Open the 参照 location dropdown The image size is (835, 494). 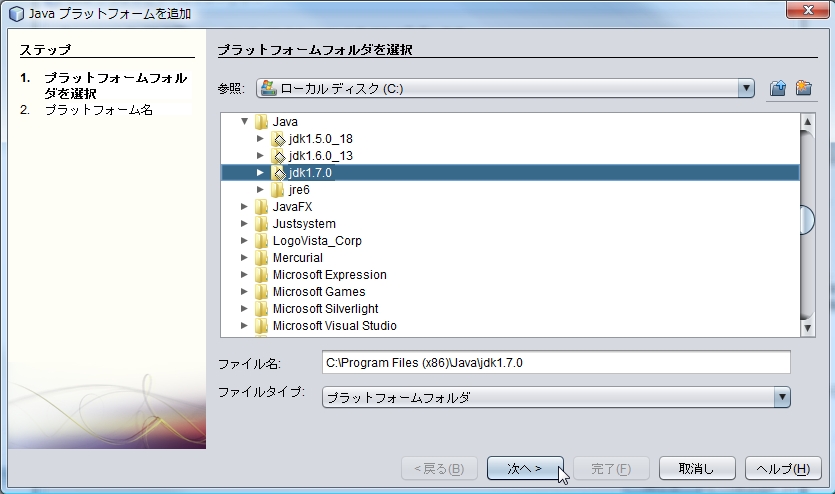(745, 88)
